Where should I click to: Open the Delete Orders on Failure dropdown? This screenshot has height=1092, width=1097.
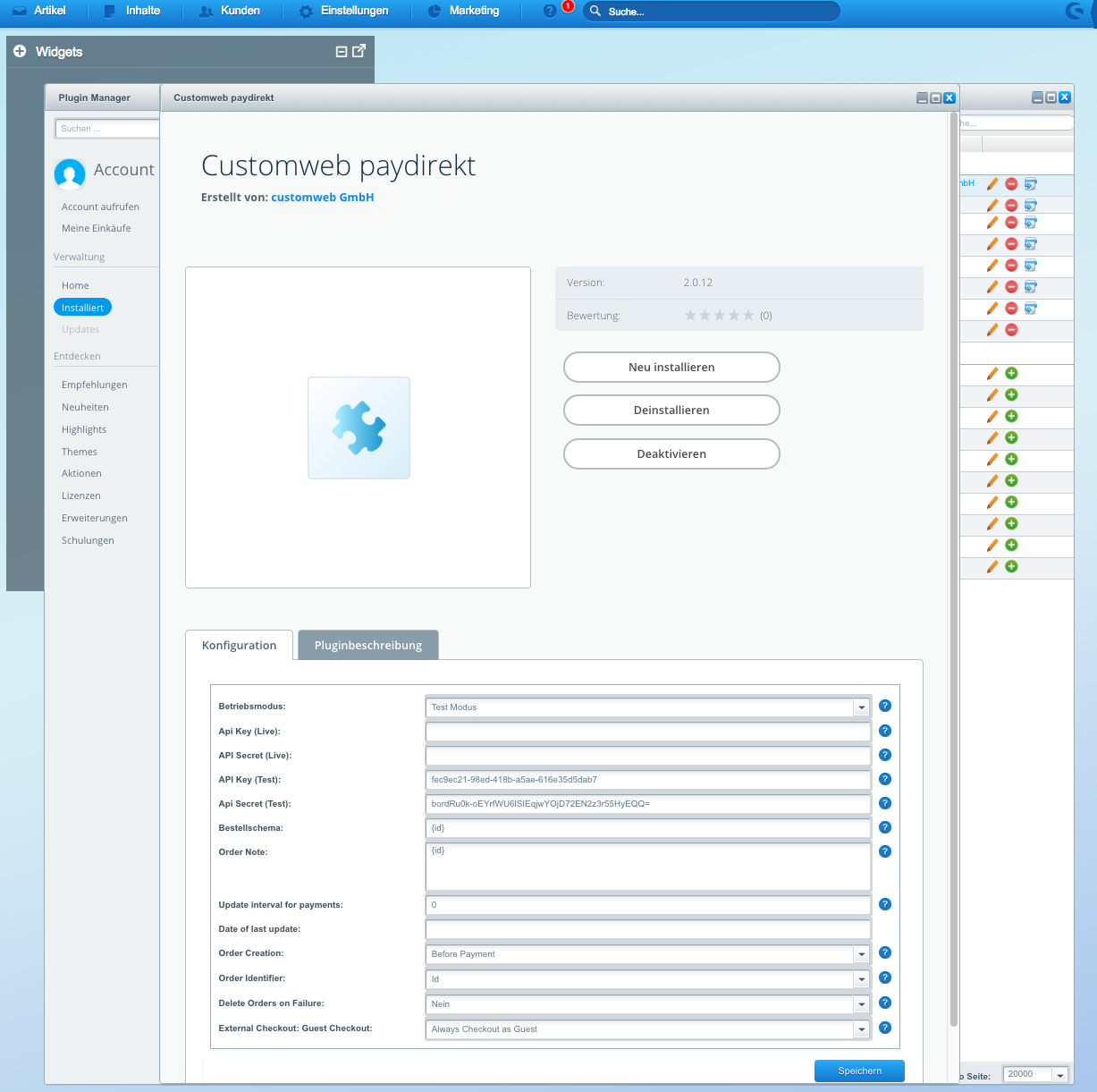pos(861,1004)
